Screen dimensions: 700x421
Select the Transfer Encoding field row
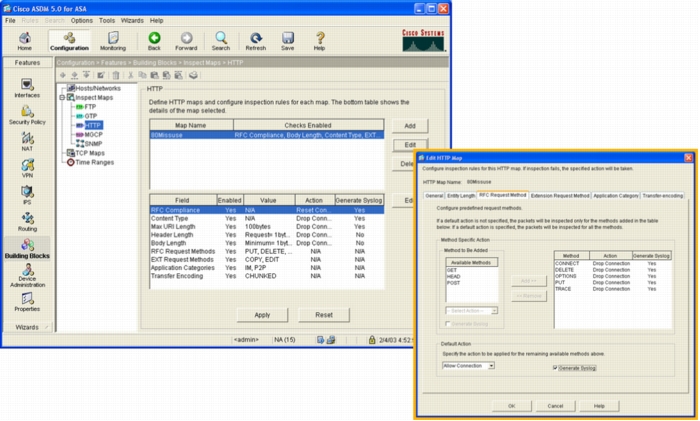click(267, 276)
